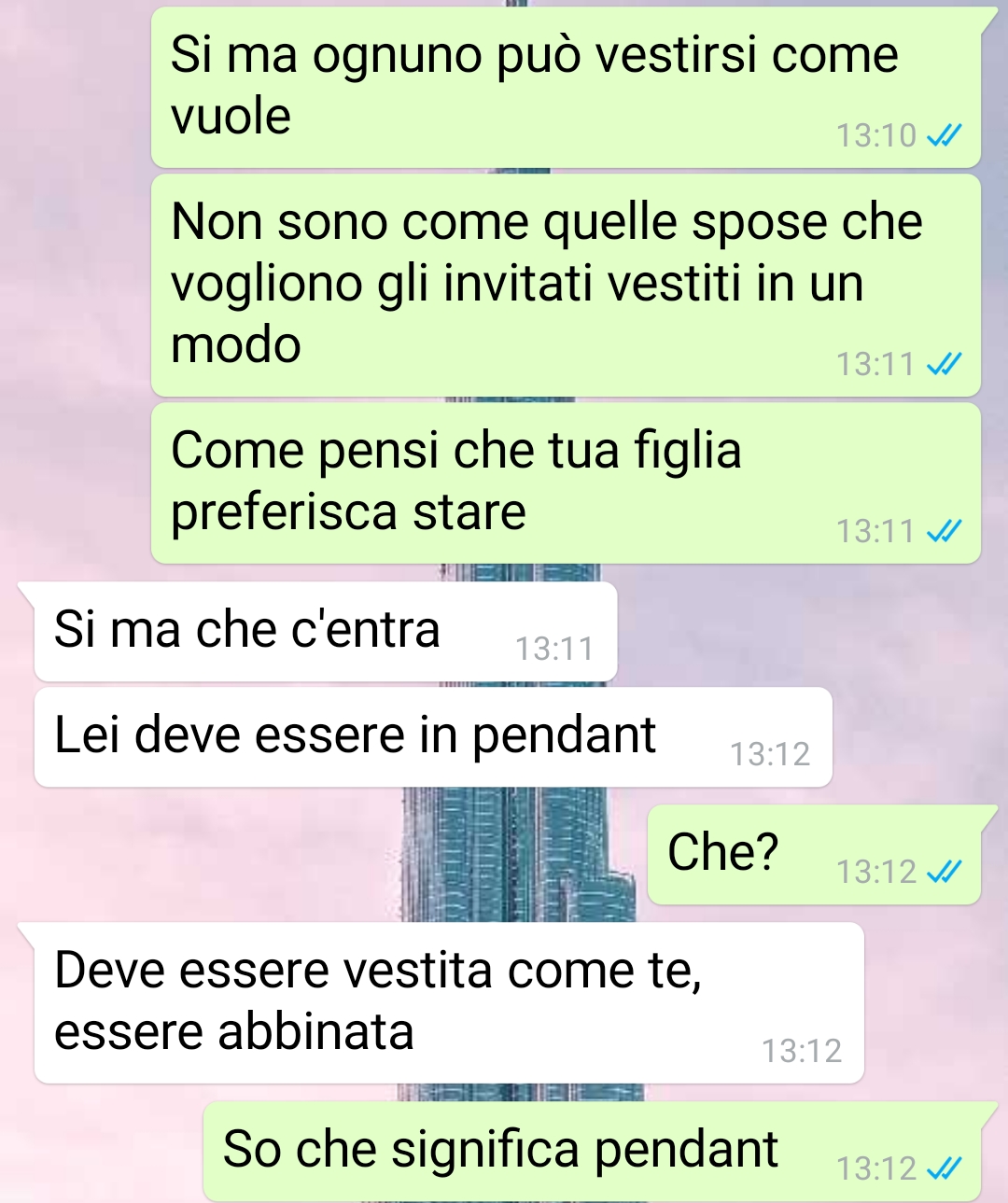Select message 'Non sono come quelle spose'
Screen dimensions: 1008x1203
(566, 286)
